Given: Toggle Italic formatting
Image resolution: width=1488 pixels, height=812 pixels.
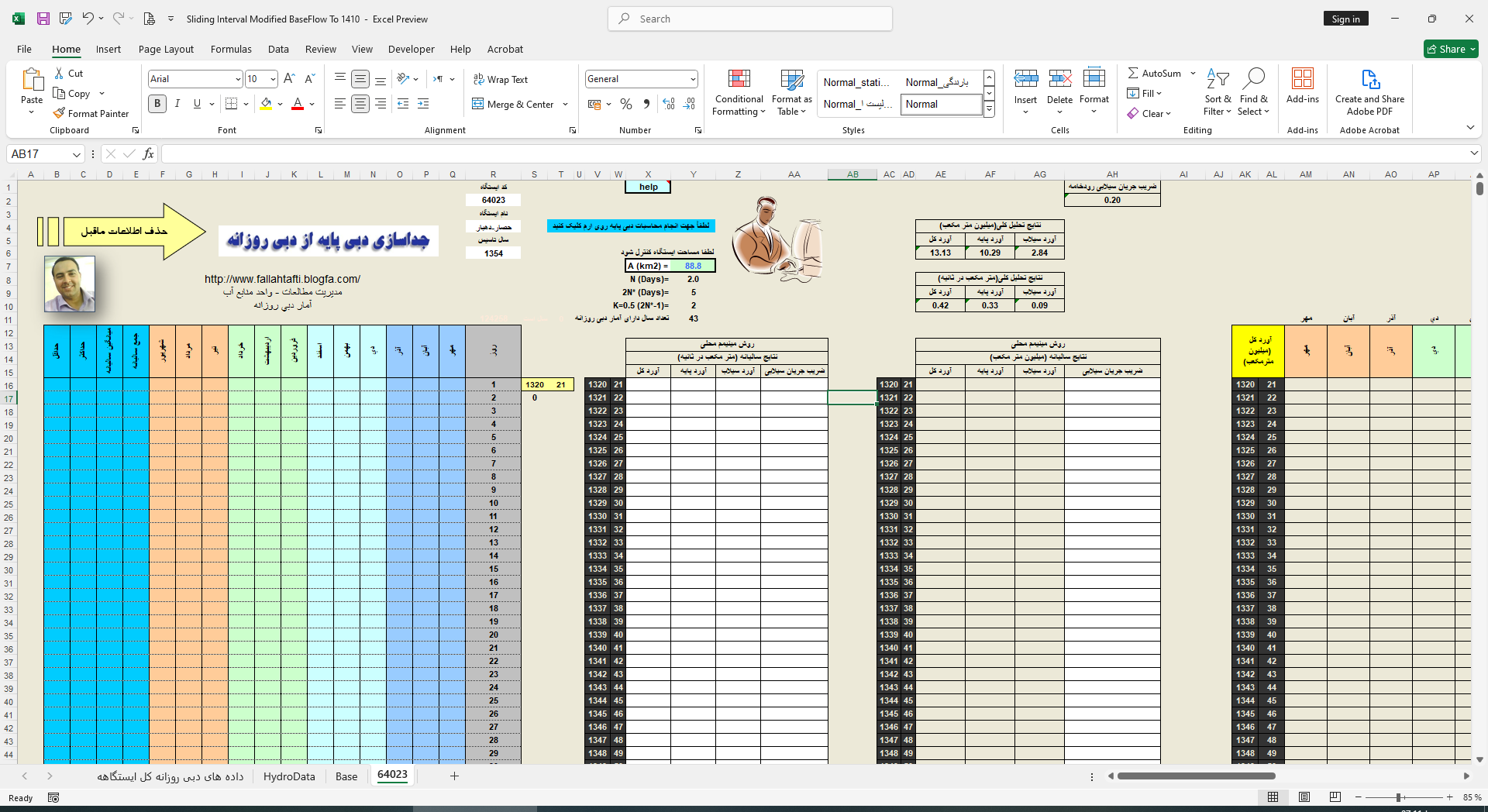Looking at the screenshot, I should (x=177, y=104).
